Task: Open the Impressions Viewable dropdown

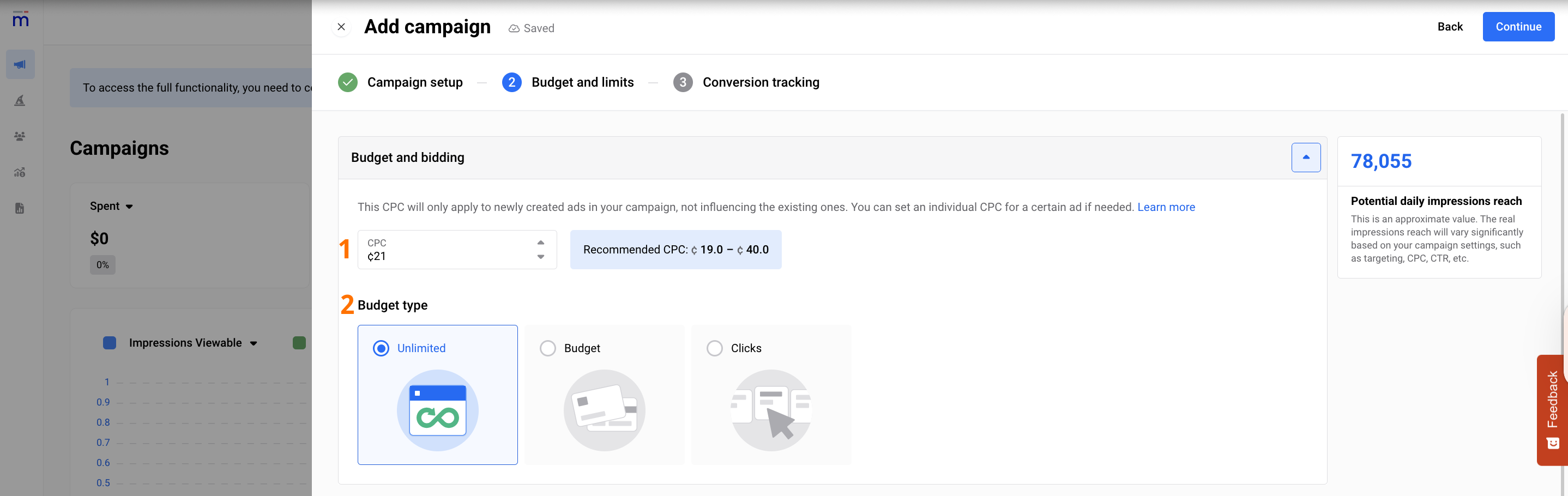Action: point(192,343)
